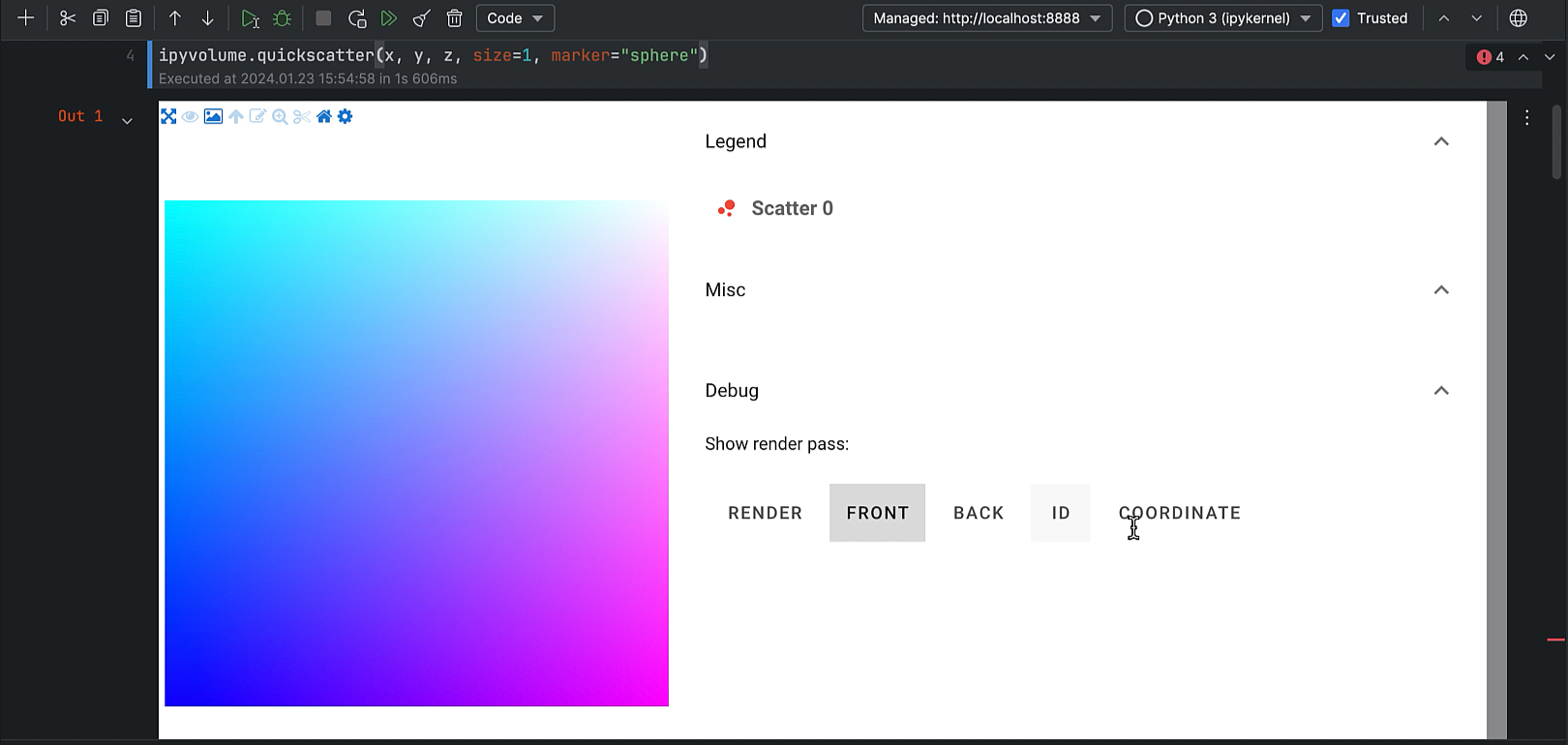Open ipyvolume settings gear icon
This screenshot has height=745, width=1568.
tap(346, 117)
